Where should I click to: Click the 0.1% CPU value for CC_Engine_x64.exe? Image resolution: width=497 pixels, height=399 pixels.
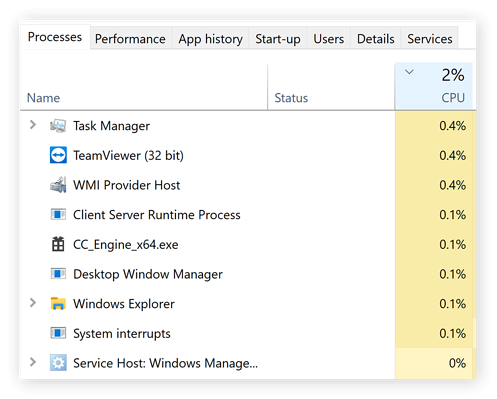point(452,244)
